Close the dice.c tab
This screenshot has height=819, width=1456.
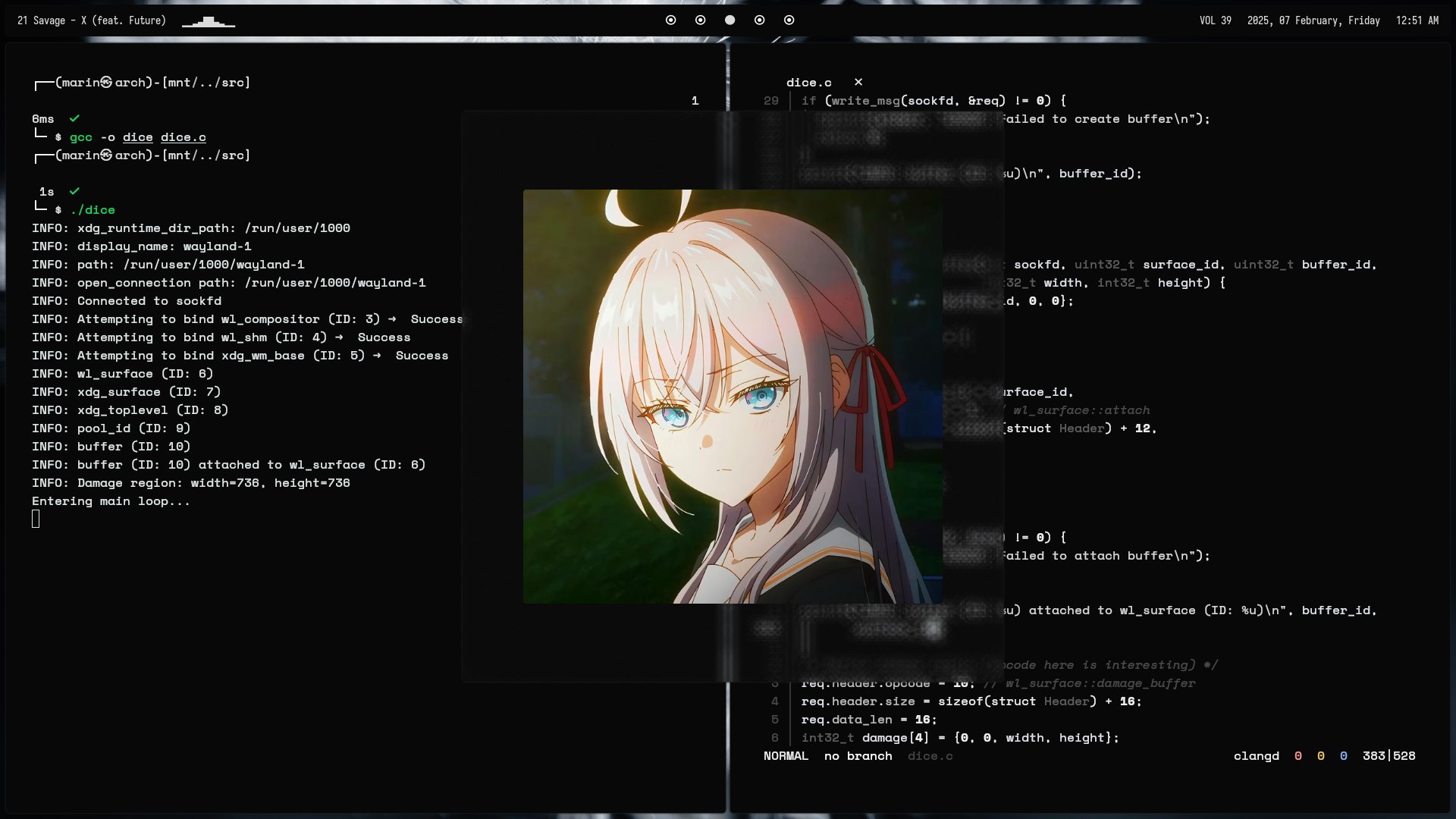(x=858, y=82)
